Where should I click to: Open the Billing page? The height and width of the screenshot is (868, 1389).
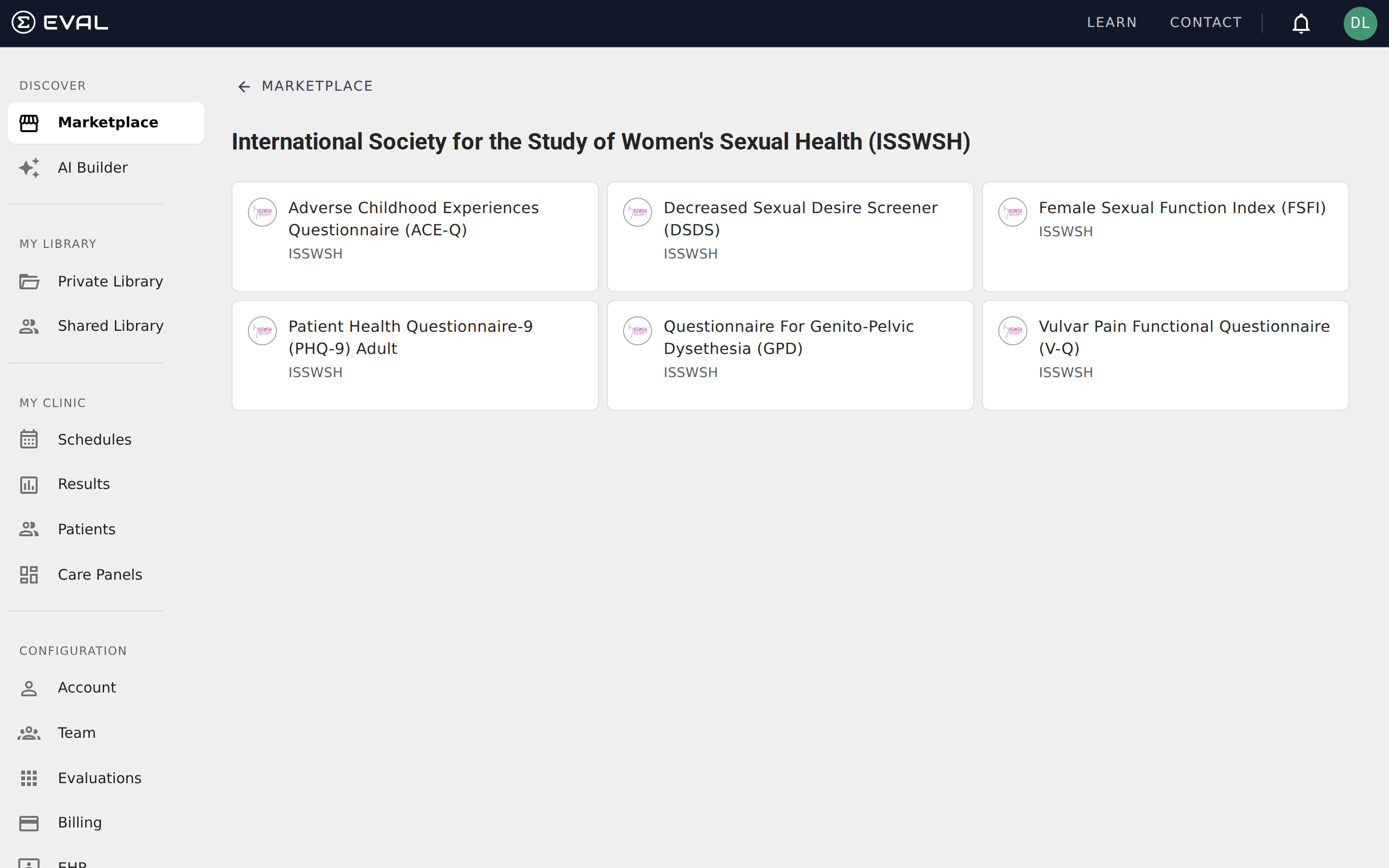click(x=79, y=823)
